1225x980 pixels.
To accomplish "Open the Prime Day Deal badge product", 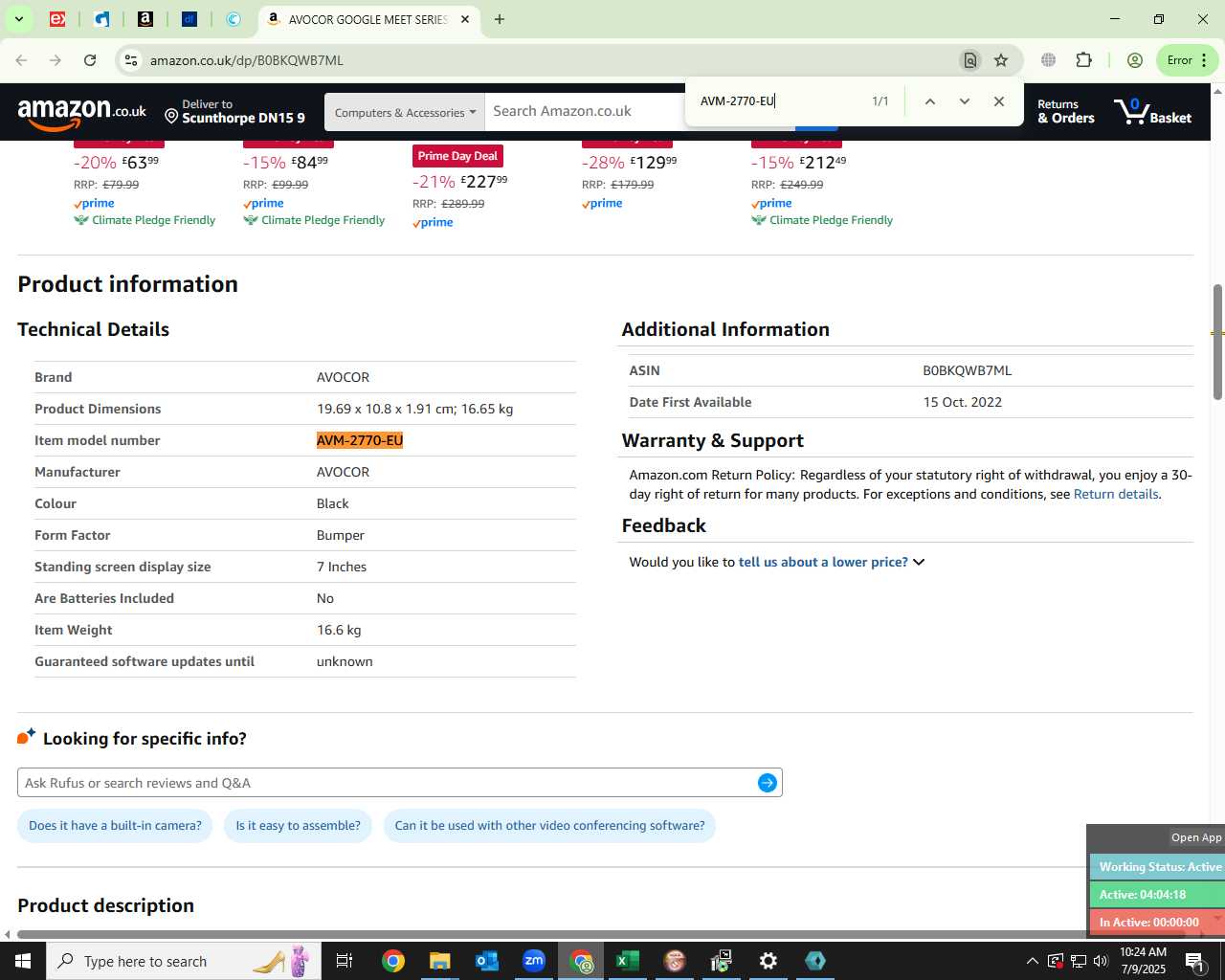I will (x=457, y=156).
